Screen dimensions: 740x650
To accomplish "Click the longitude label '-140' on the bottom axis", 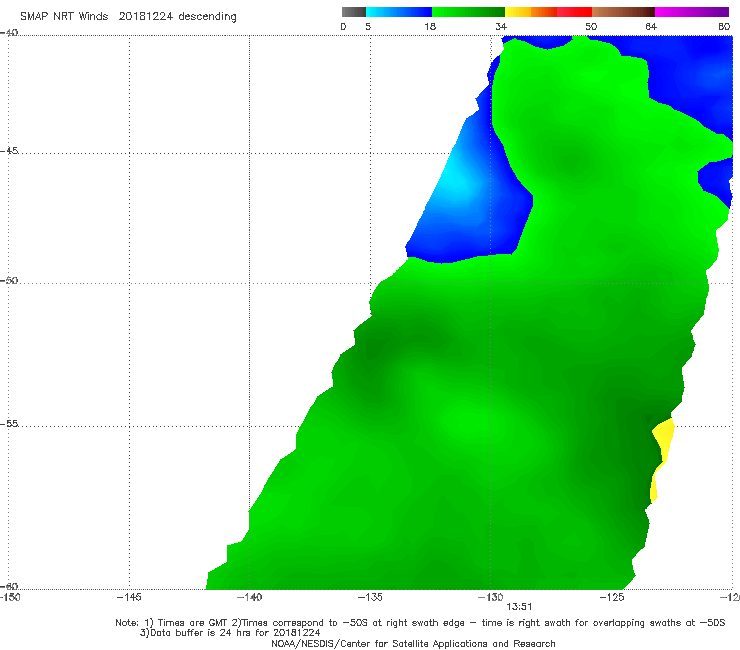I will pos(249,597).
